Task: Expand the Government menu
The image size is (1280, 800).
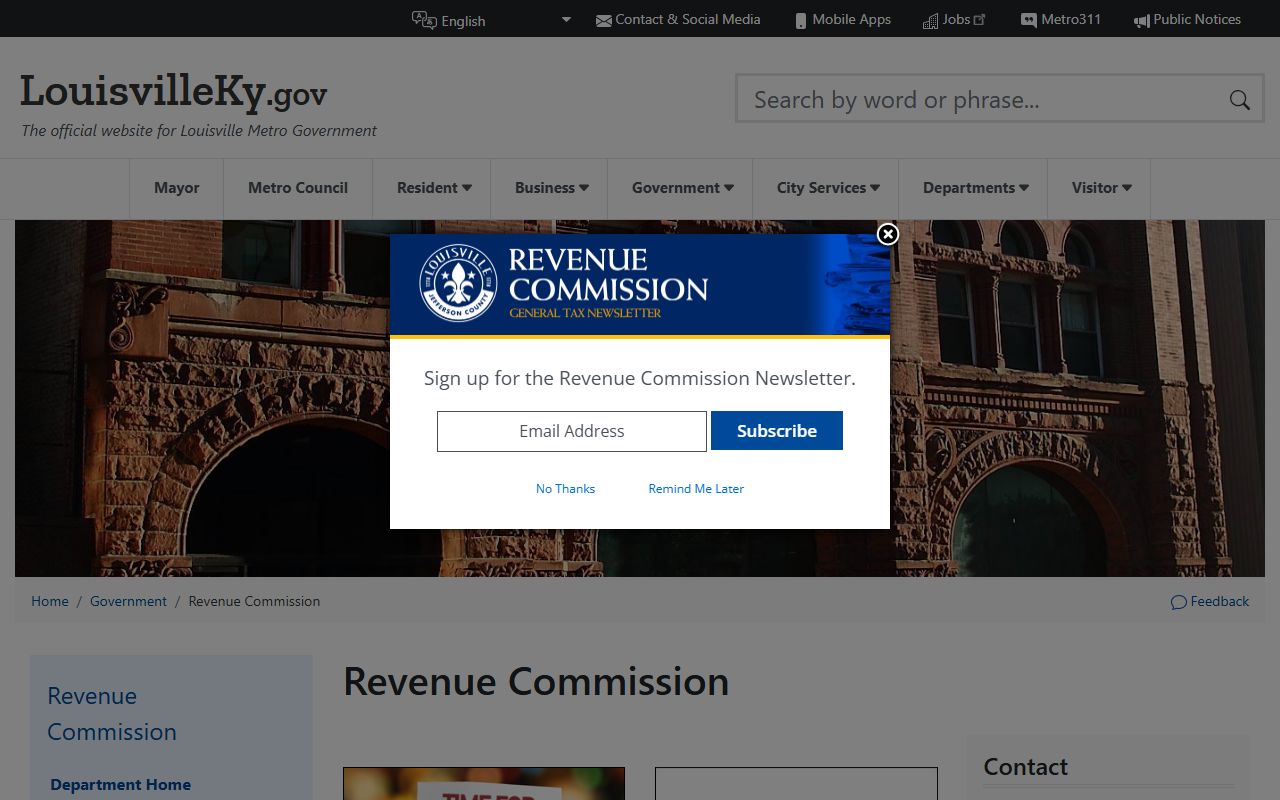Action: coord(682,188)
